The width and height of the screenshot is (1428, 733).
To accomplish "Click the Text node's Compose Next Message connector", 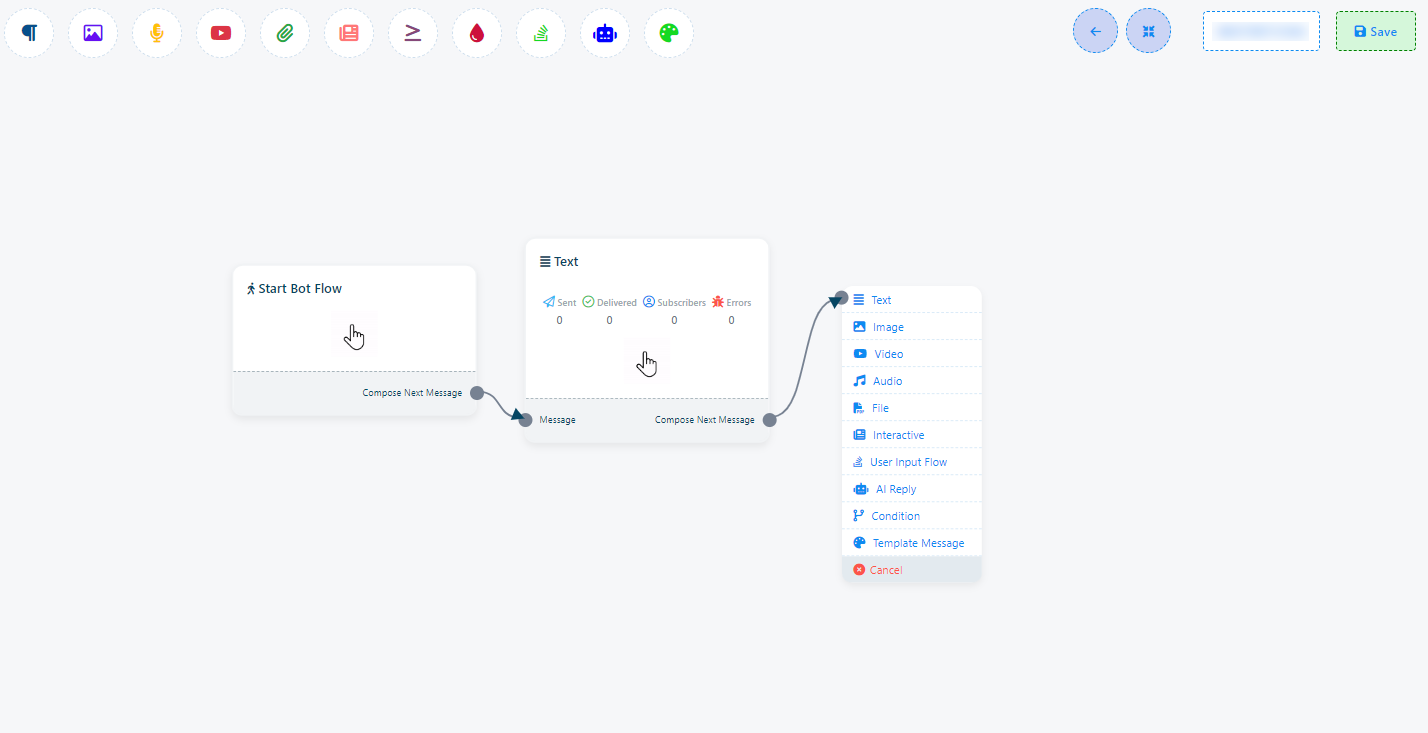I will coord(769,420).
